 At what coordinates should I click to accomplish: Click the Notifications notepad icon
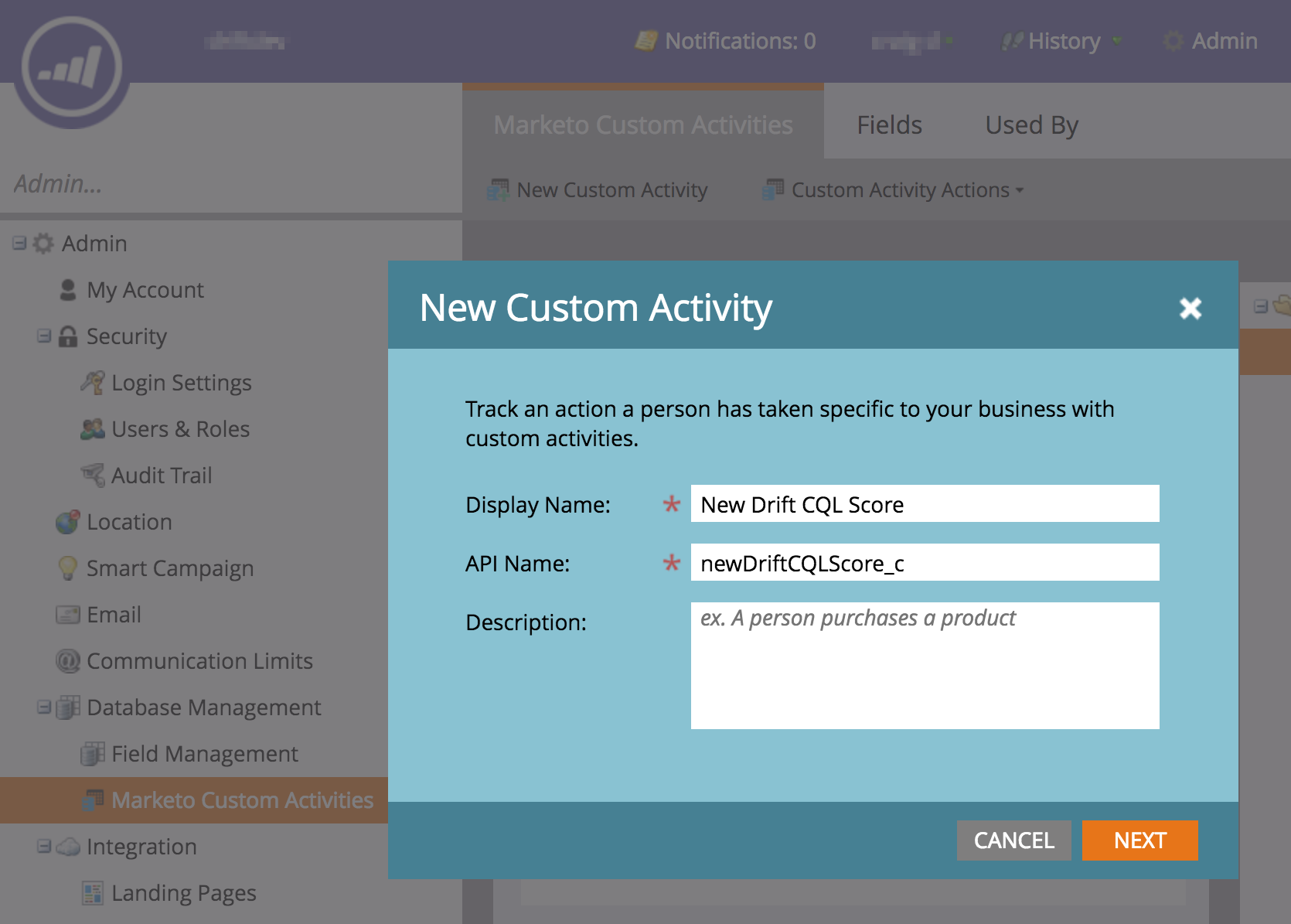click(x=646, y=41)
